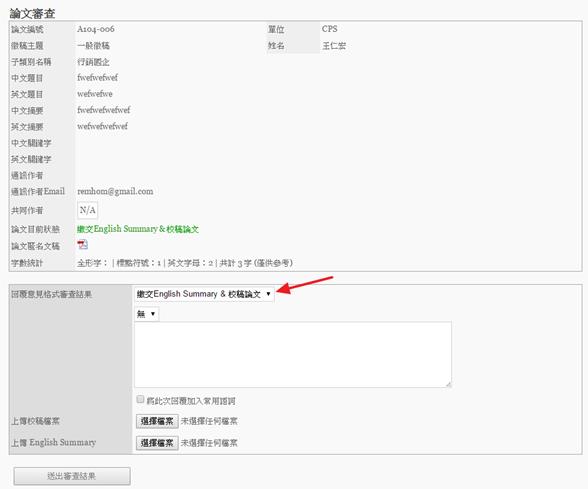Check the 將此次回覆加入常用語詞 checkbox
The width and height of the screenshot is (588, 489).
140,399
